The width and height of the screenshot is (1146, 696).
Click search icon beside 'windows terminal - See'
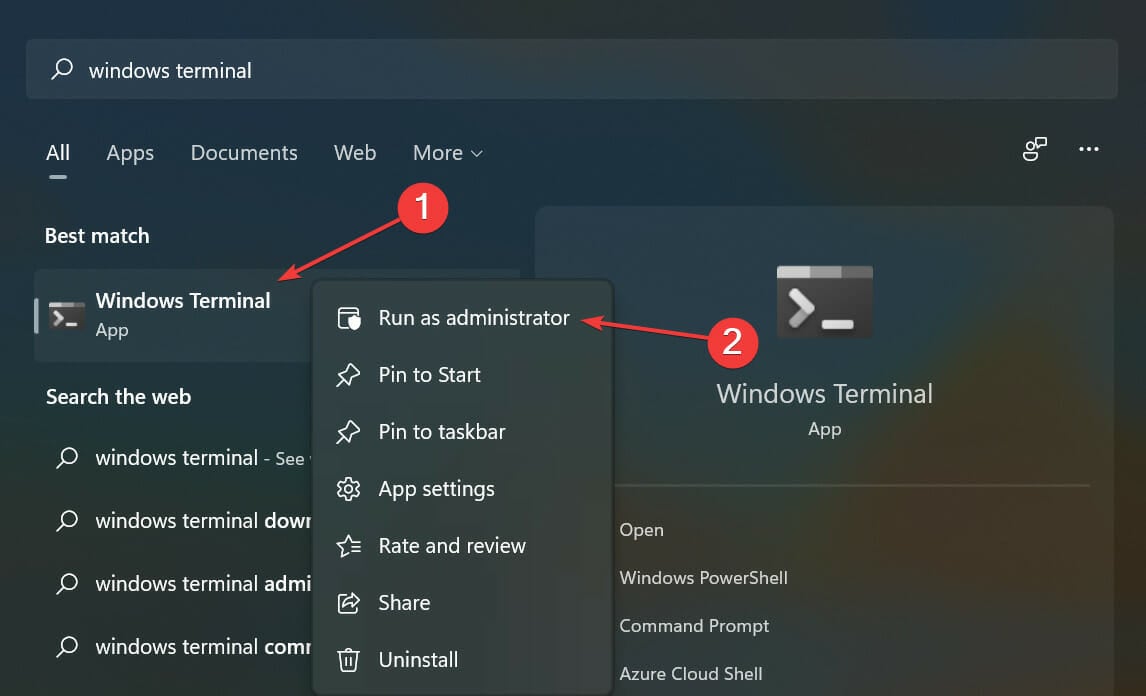point(67,458)
